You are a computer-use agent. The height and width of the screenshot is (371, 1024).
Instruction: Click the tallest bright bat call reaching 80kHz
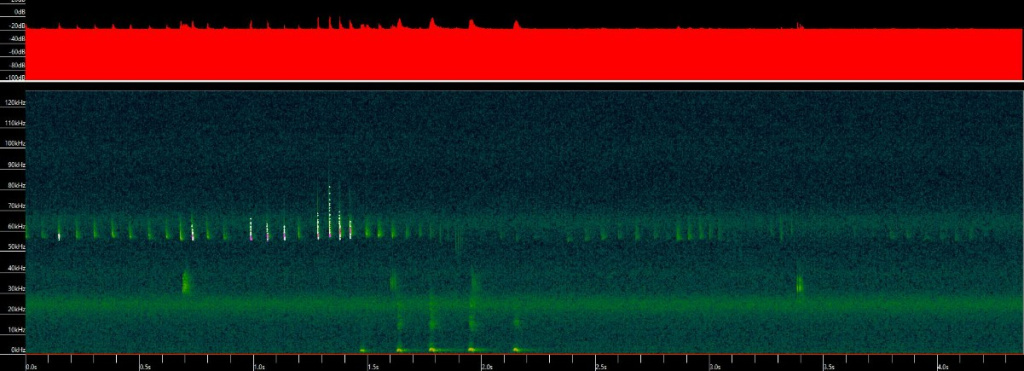coord(330,211)
